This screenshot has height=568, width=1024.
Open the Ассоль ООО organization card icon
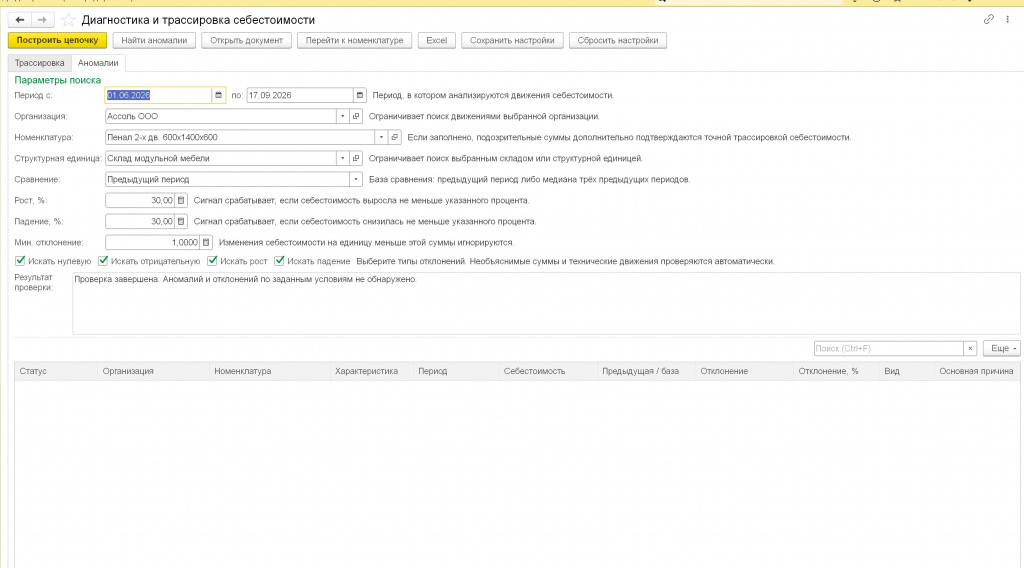click(356, 116)
